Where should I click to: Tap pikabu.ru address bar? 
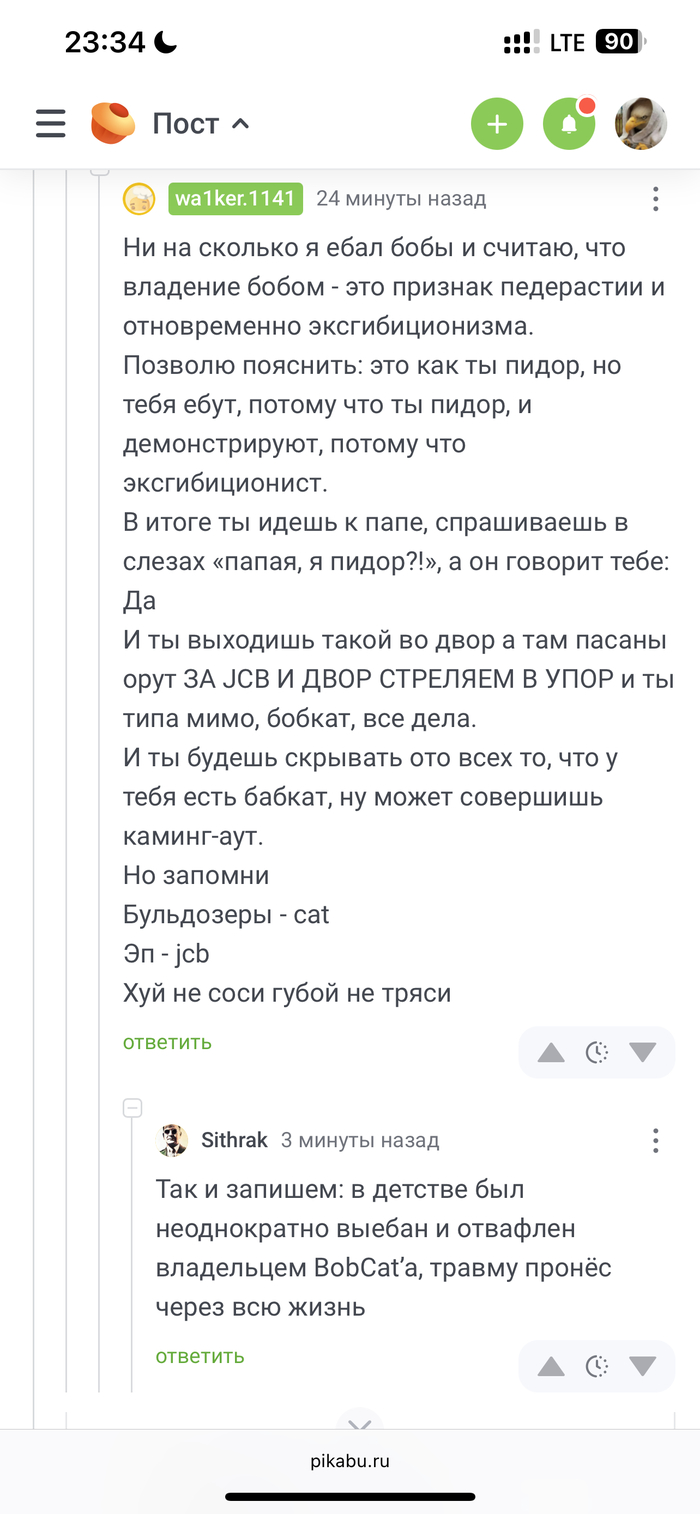350,1461
